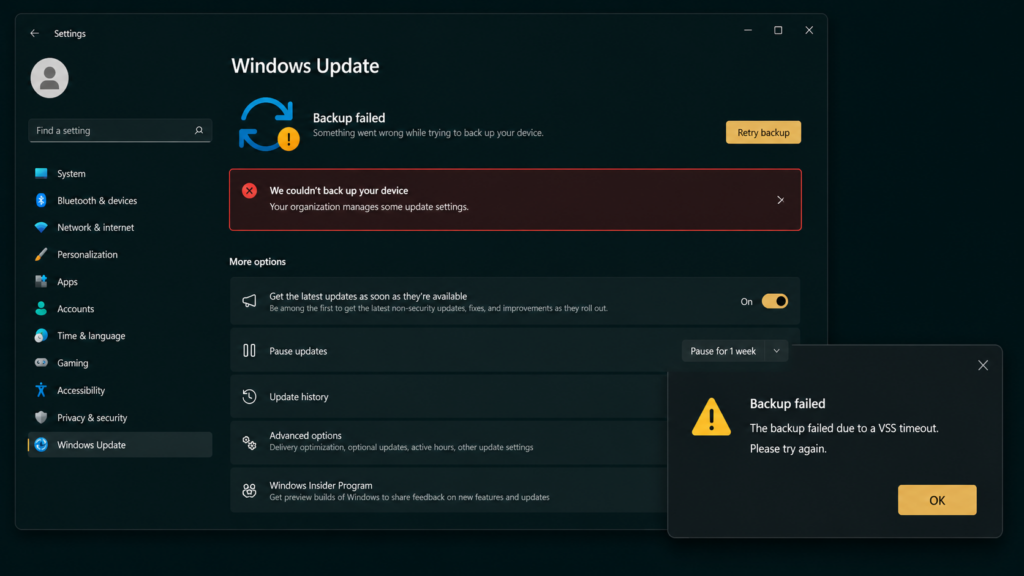This screenshot has width=1024, height=576.
Task: Click the Privacy shield icon
Action: coord(41,417)
